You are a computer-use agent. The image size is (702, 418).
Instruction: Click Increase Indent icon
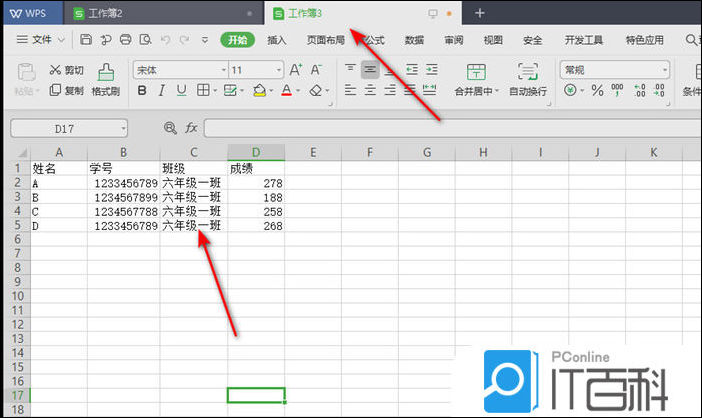pos(432,69)
